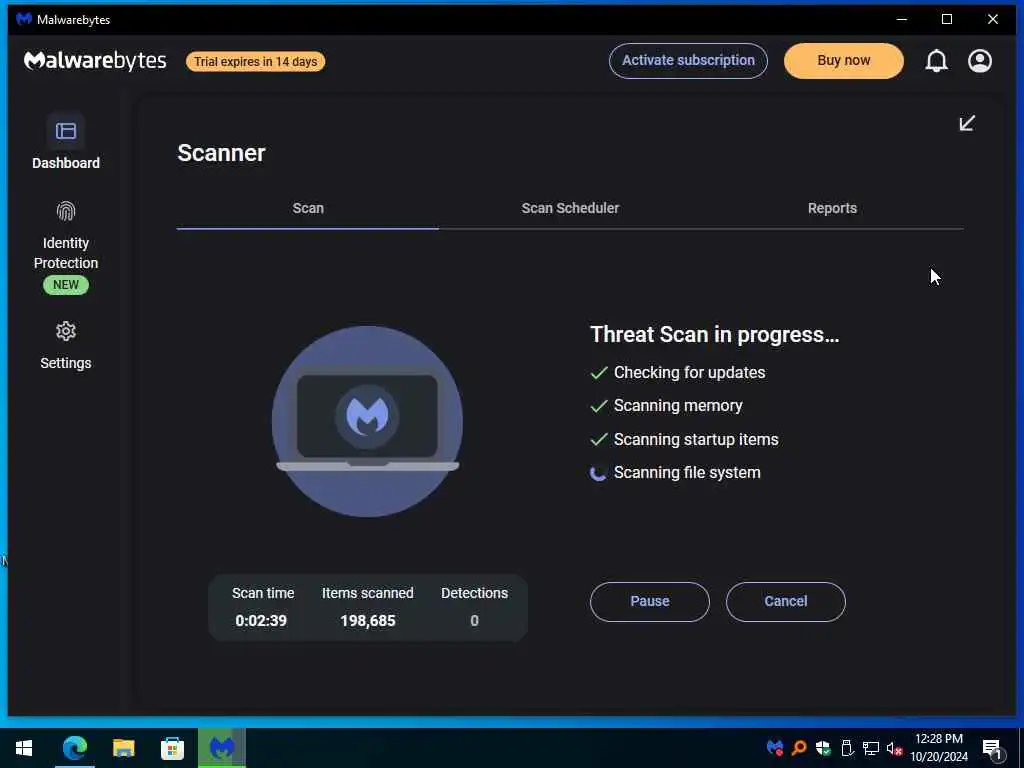Click the Checking for updates step
Screen dimensions: 1024x768
click(678, 372)
